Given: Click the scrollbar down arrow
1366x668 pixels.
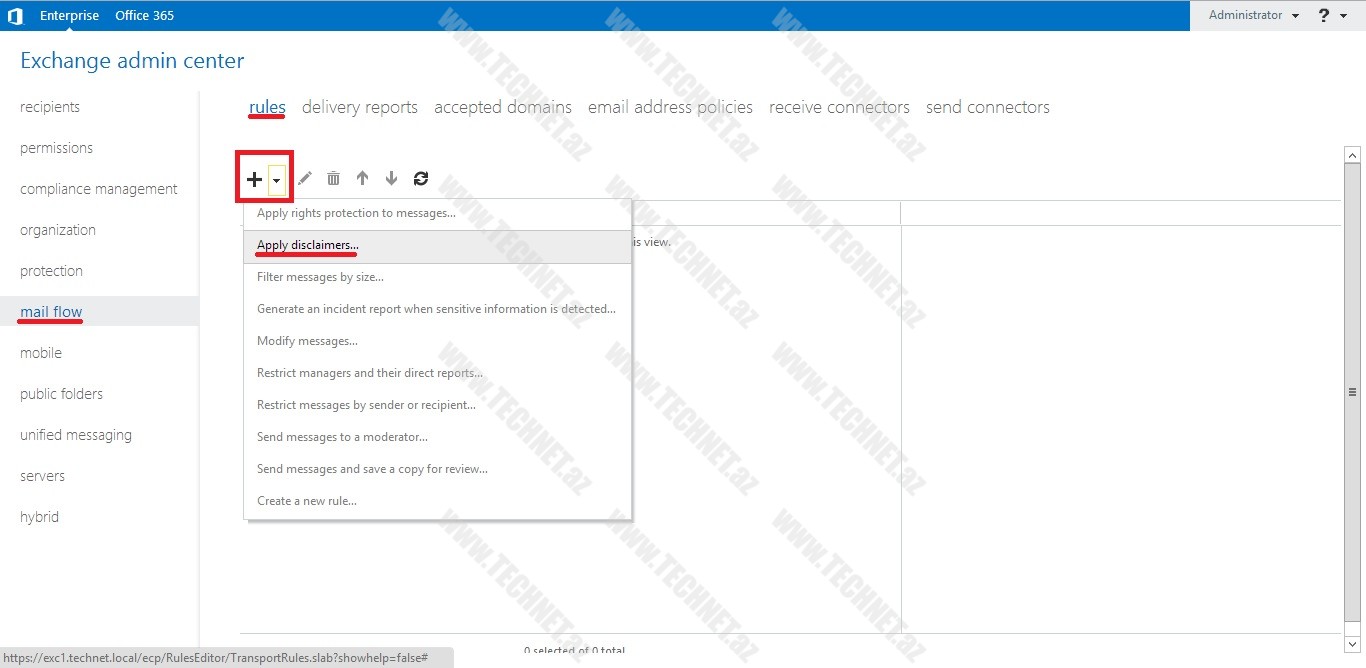Looking at the screenshot, I should 1352,644.
